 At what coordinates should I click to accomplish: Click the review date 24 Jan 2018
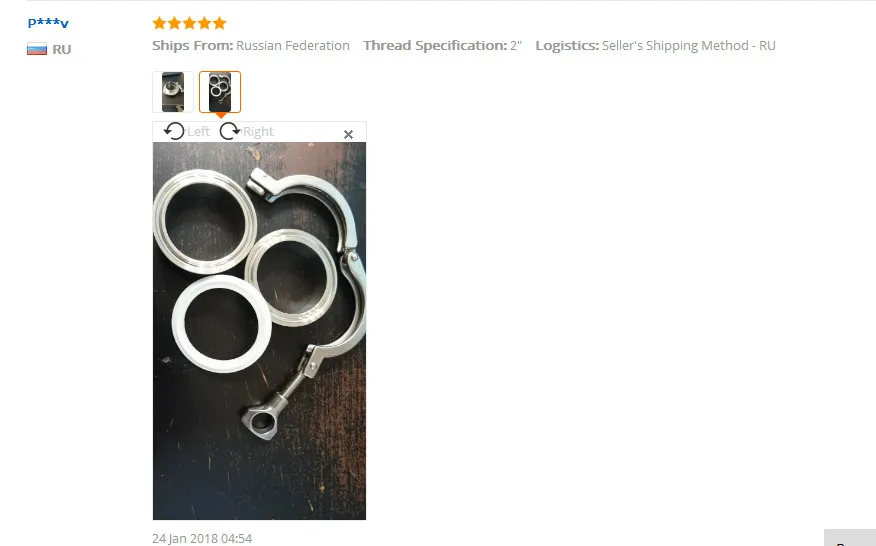tap(202, 538)
